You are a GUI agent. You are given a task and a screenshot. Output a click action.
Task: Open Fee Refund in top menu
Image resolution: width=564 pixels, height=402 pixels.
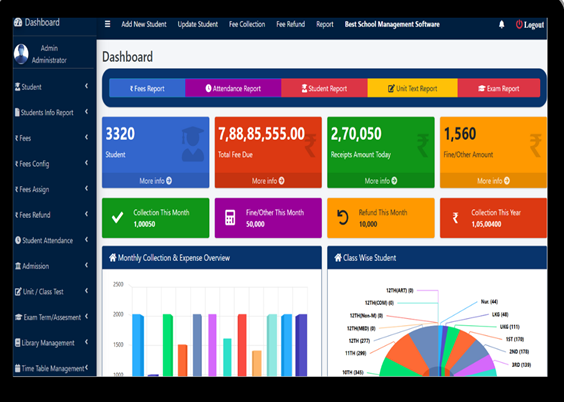291,24
